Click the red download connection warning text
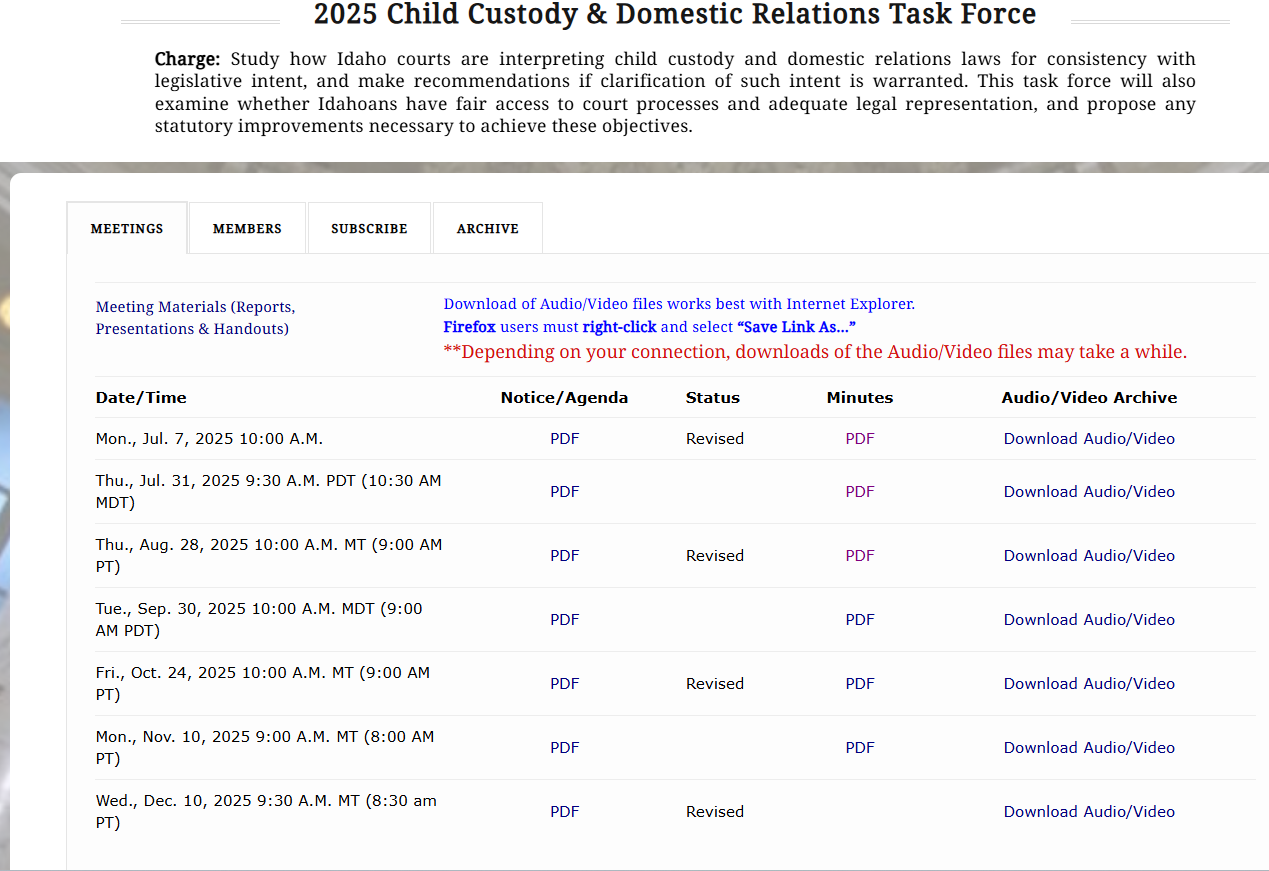The width and height of the screenshot is (1269, 871). [815, 352]
